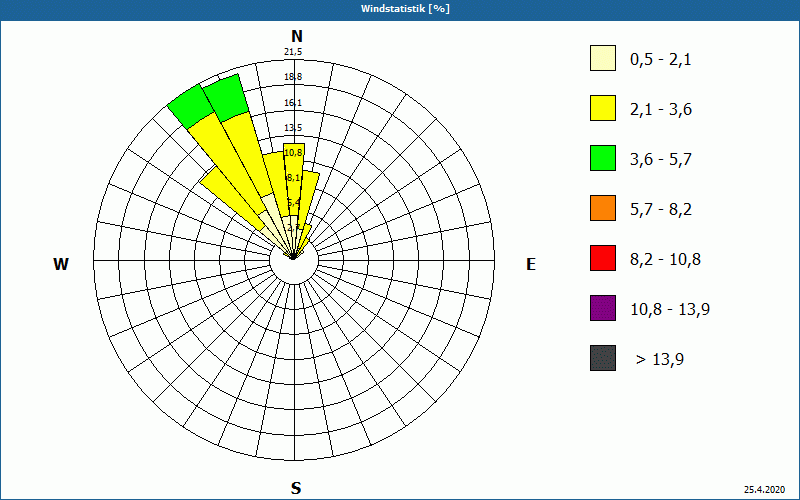This screenshot has height=500, width=800.
Task: Click the 18,8 ring label
Action: 293,77
